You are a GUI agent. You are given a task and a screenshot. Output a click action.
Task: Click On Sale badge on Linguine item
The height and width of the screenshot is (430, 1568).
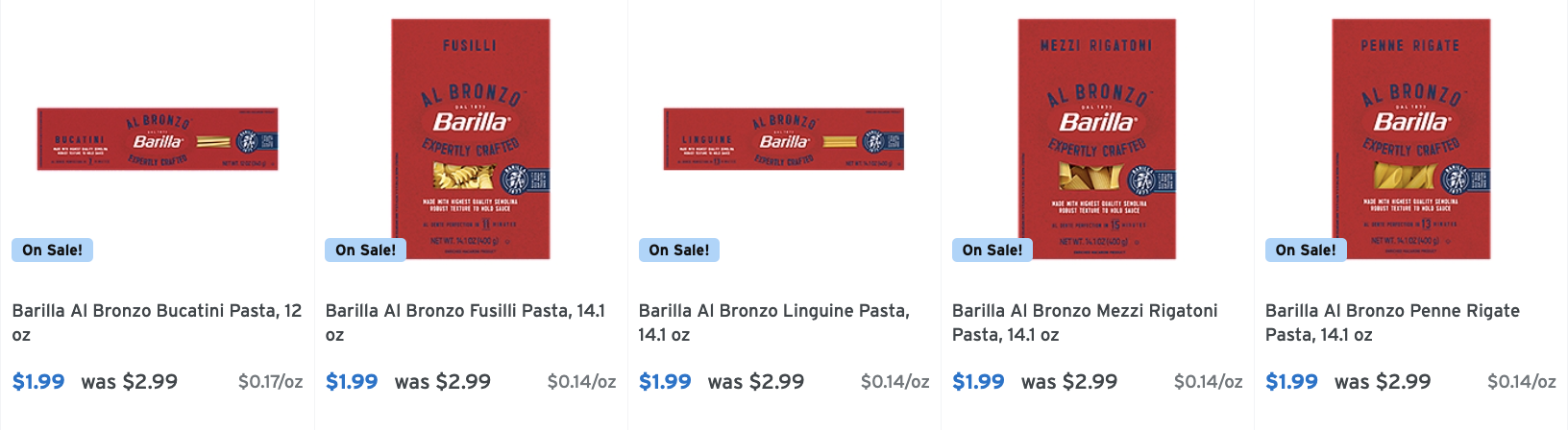click(x=678, y=251)
